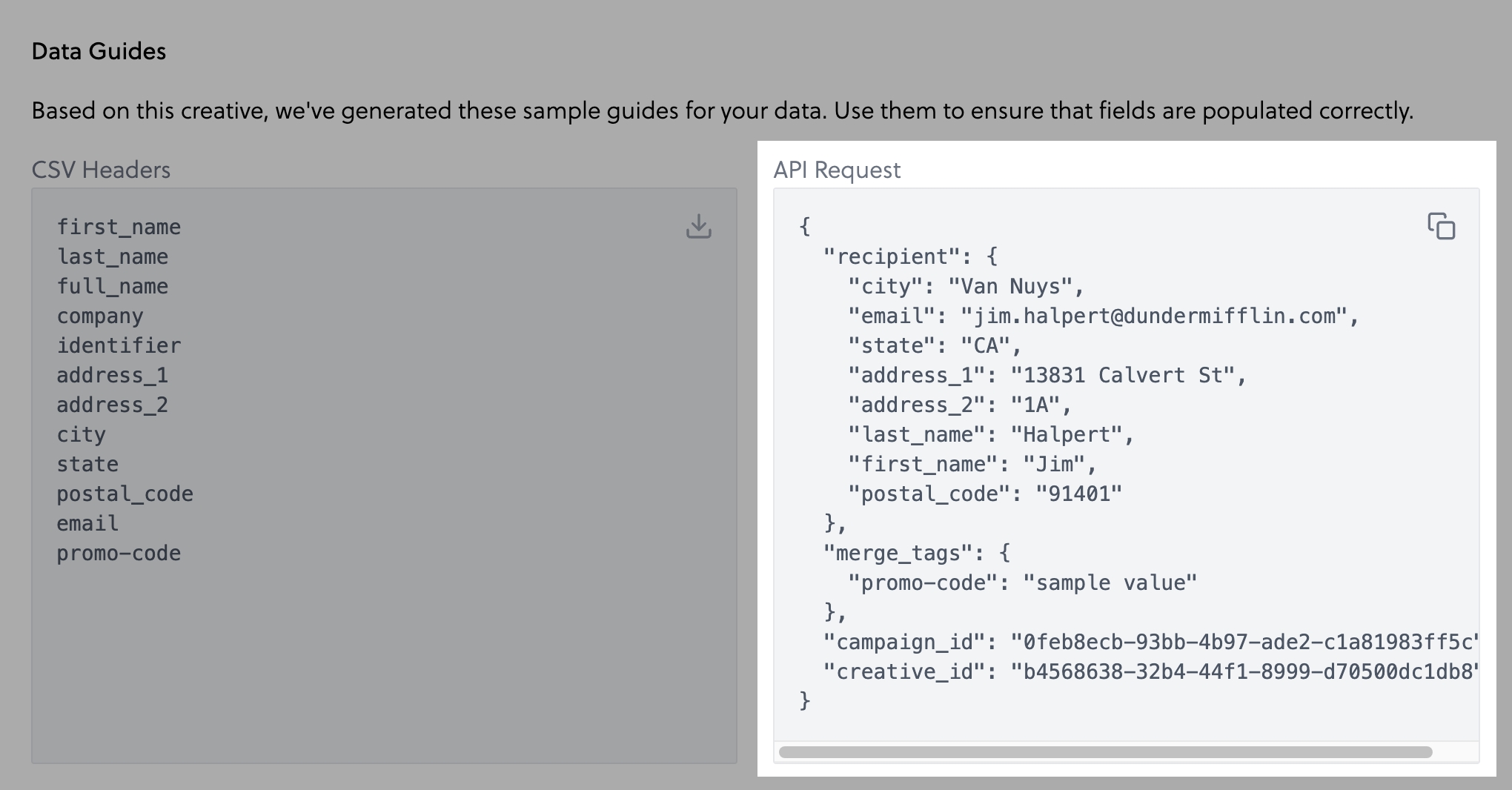
Task: Click the API request horizontal scrollbar
Action: [1104, 752]
